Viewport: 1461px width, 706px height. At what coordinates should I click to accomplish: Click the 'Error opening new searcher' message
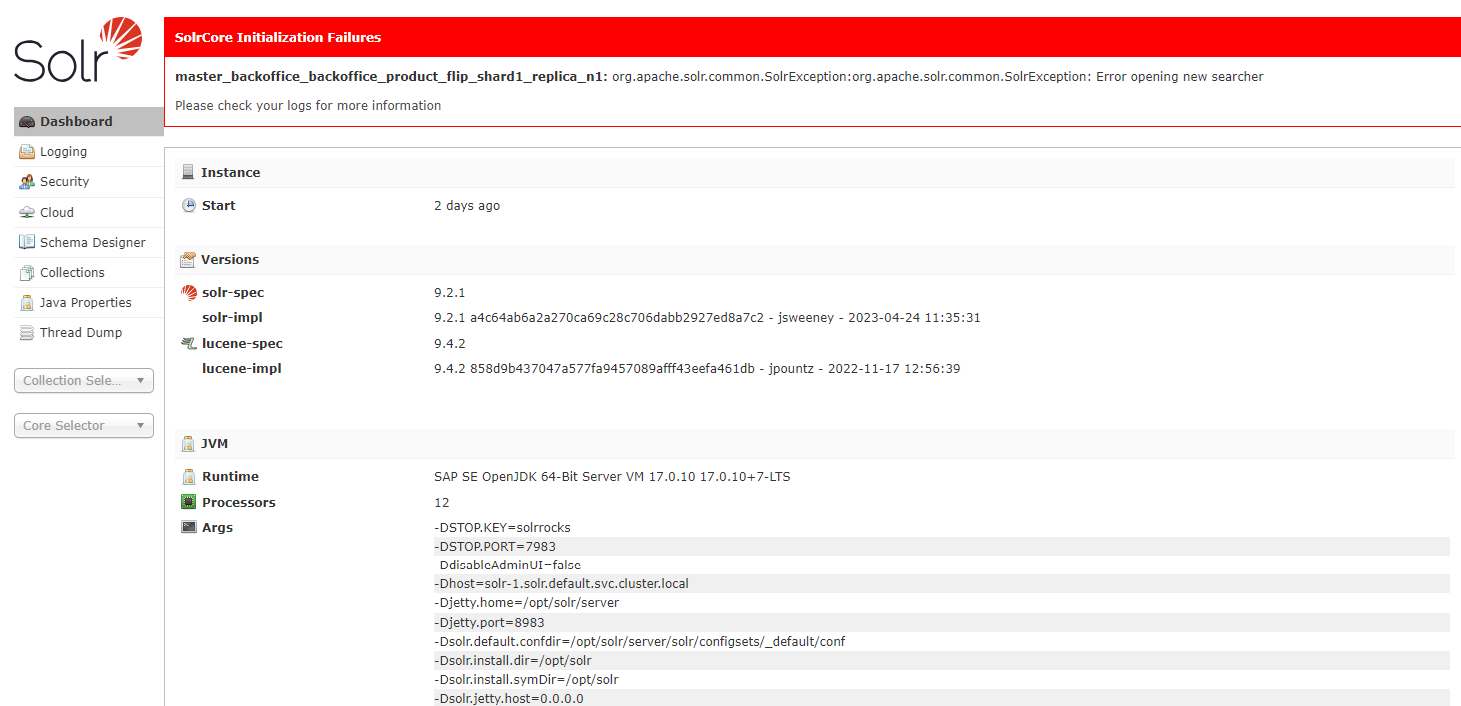coord(1180,76)
